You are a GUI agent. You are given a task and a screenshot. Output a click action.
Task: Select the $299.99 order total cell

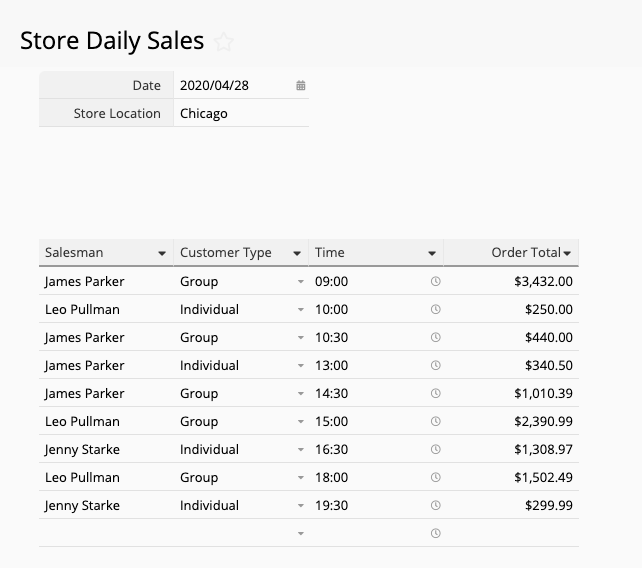[x=511, y=505]
